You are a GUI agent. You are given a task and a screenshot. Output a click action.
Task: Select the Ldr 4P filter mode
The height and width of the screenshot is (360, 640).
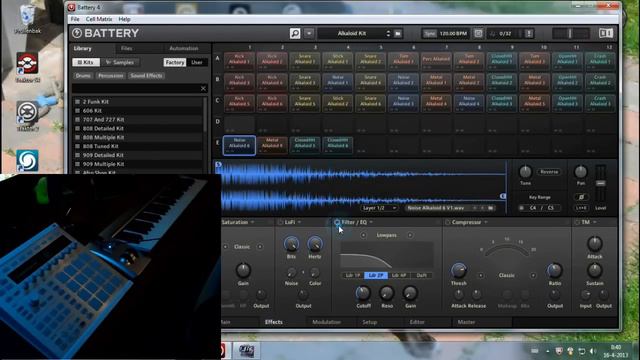click(x=399, y=276)
